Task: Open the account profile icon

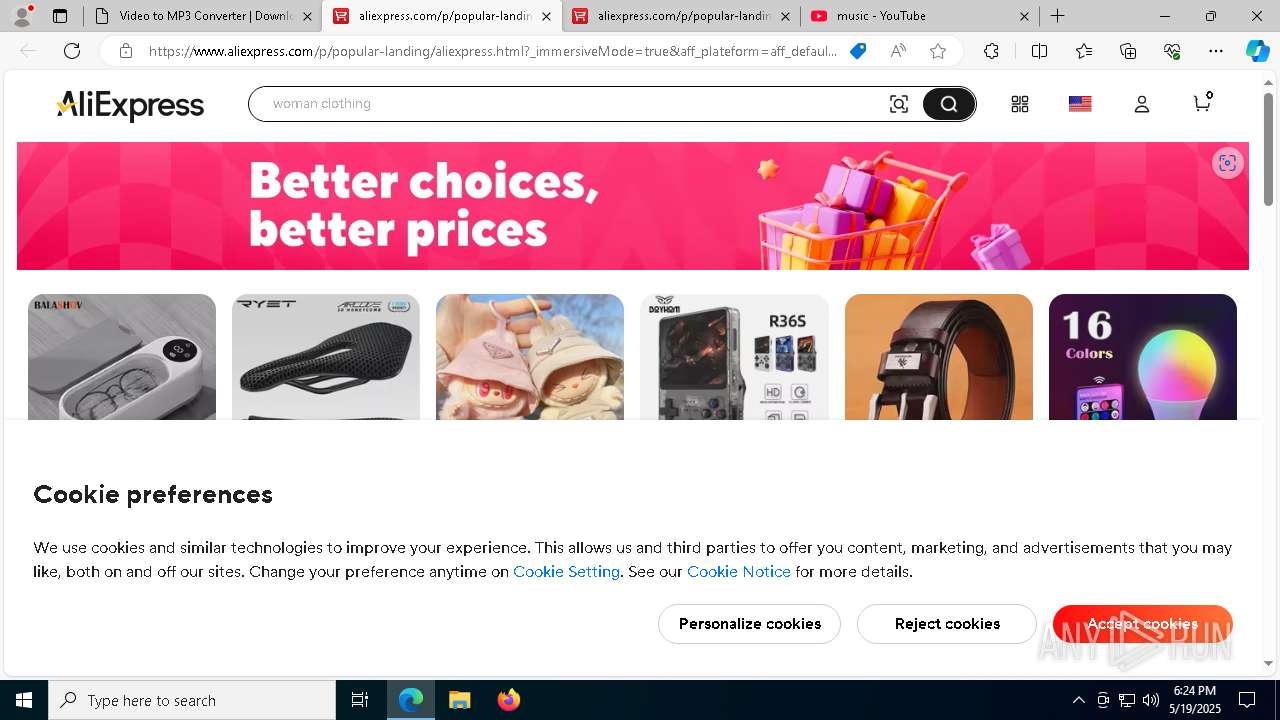Action: (1142, 104)
